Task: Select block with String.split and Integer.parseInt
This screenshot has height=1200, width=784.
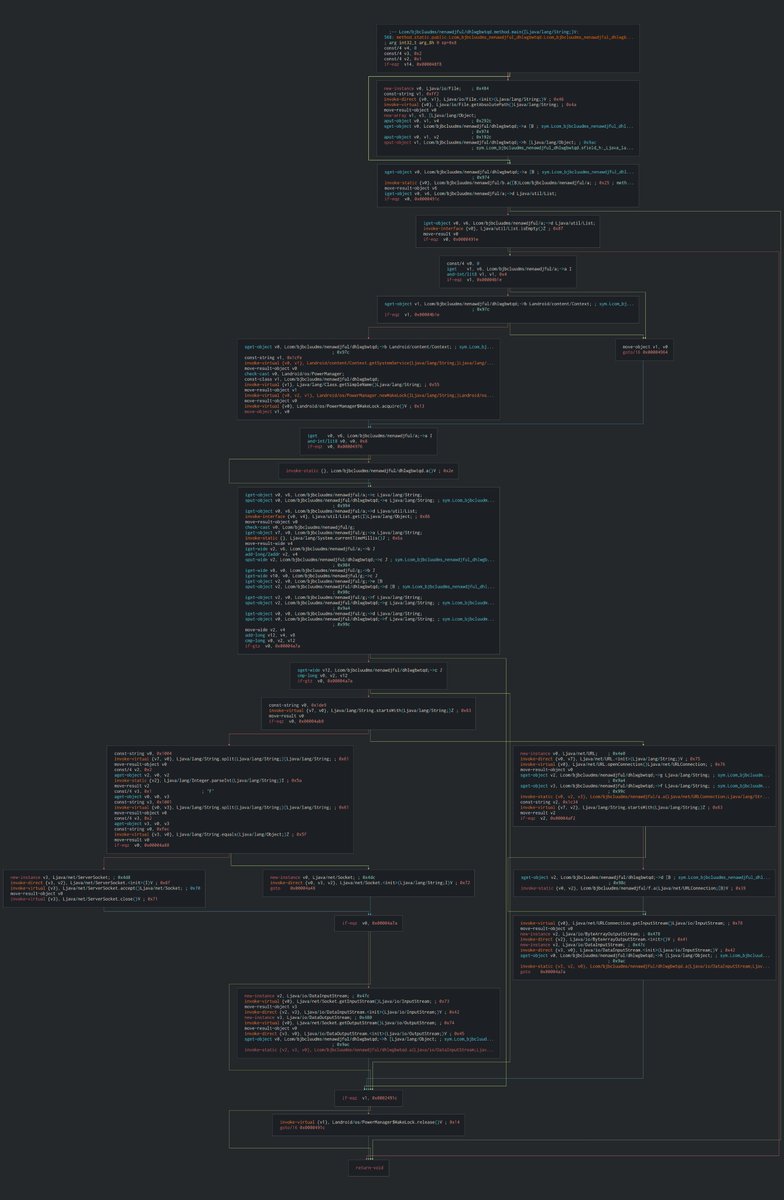Action: tap(229, 798)
